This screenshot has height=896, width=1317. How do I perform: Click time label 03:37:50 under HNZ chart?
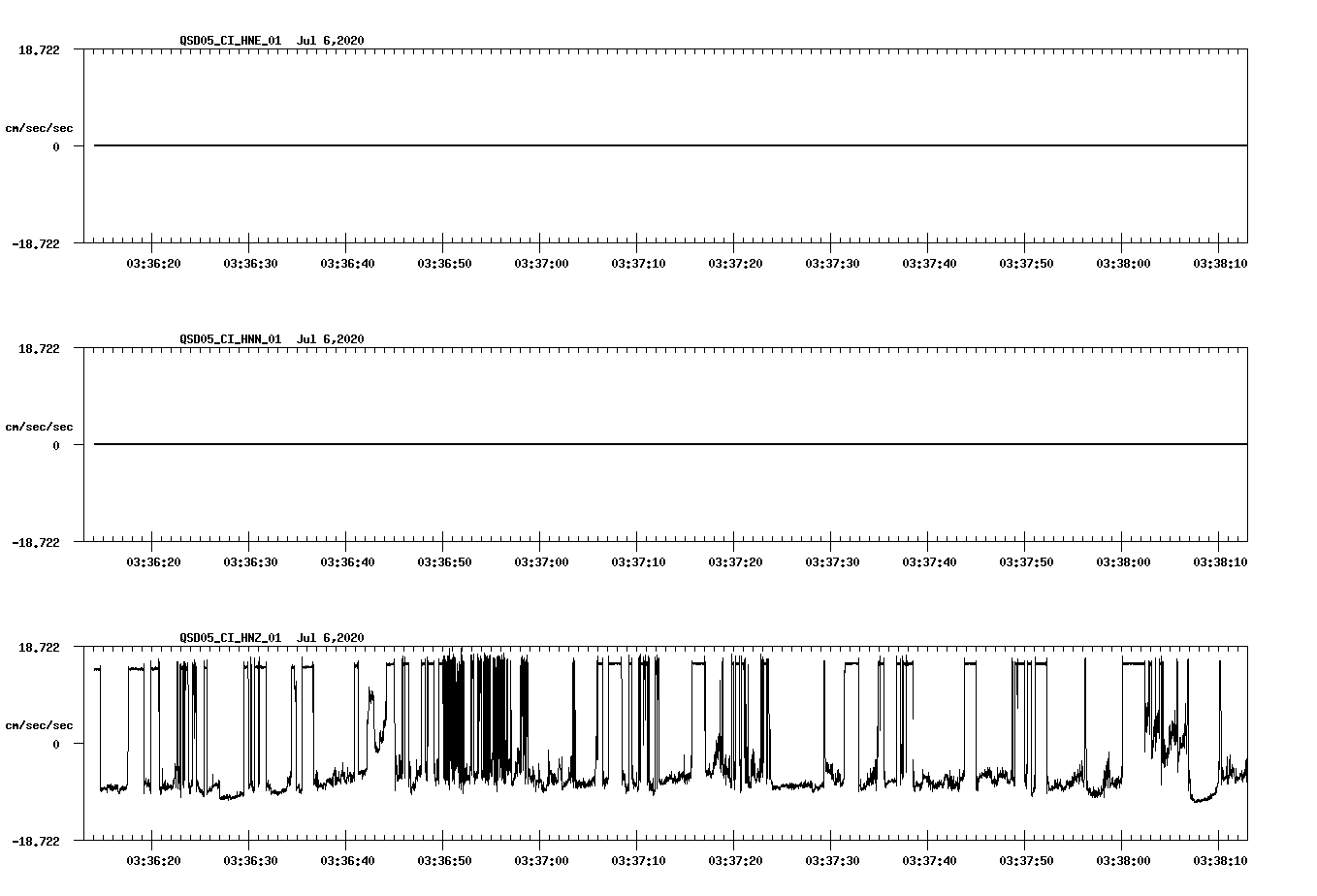(1026, 861)
